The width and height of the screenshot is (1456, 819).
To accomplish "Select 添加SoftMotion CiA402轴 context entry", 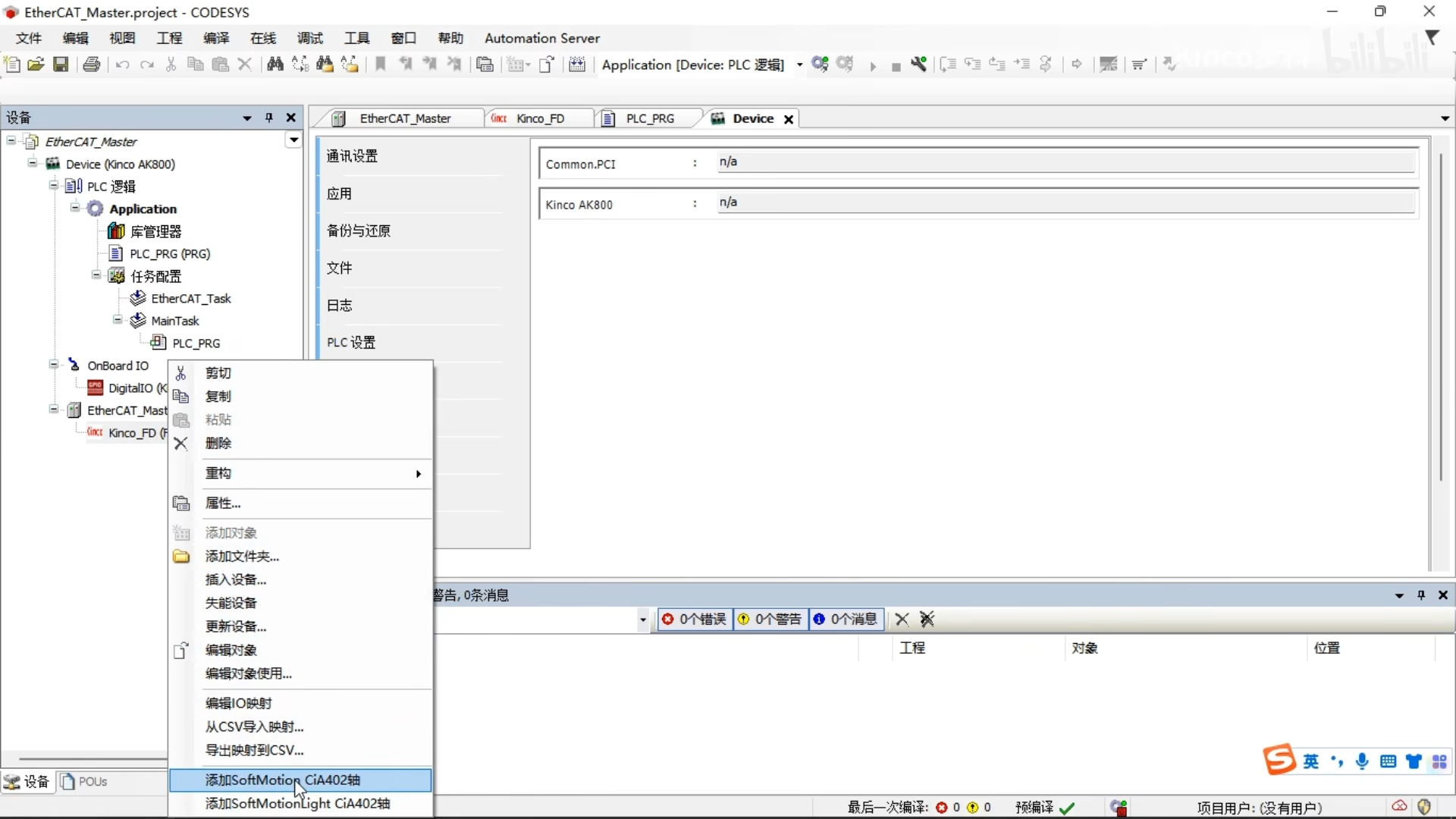I will point(300,780).
